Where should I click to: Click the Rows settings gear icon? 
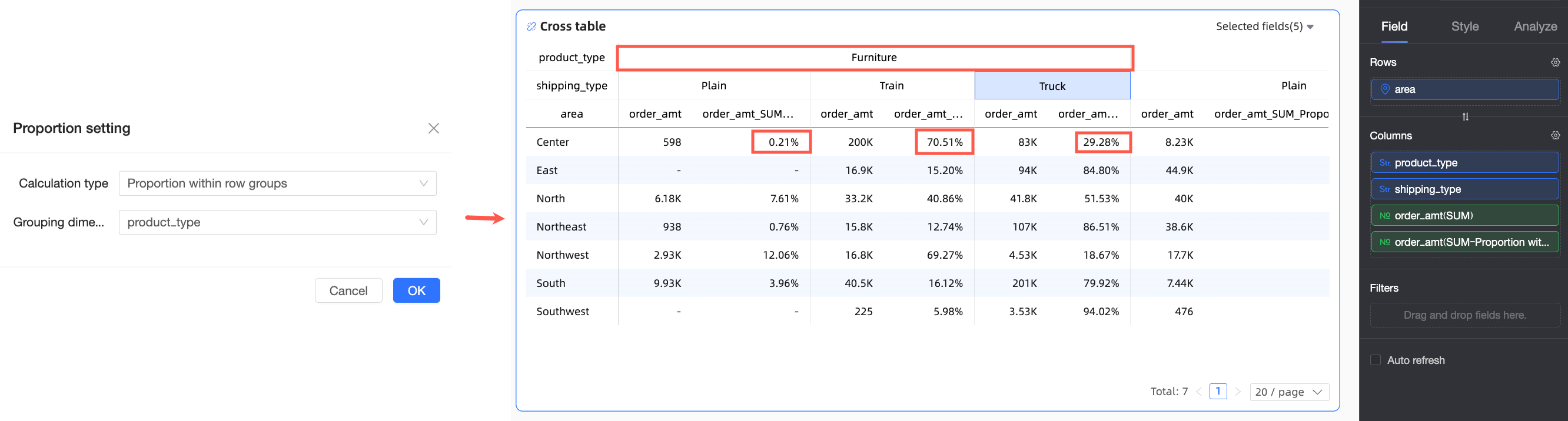point(1555,63)
